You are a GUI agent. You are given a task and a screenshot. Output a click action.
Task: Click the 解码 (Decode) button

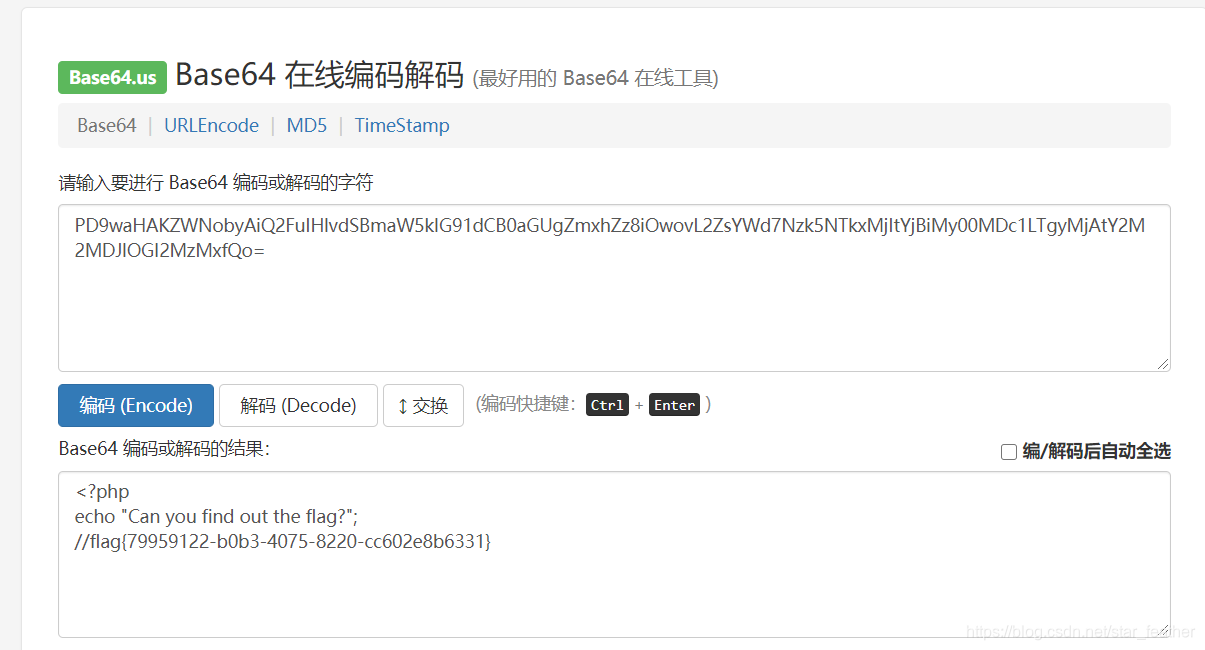tap(298, 405)
